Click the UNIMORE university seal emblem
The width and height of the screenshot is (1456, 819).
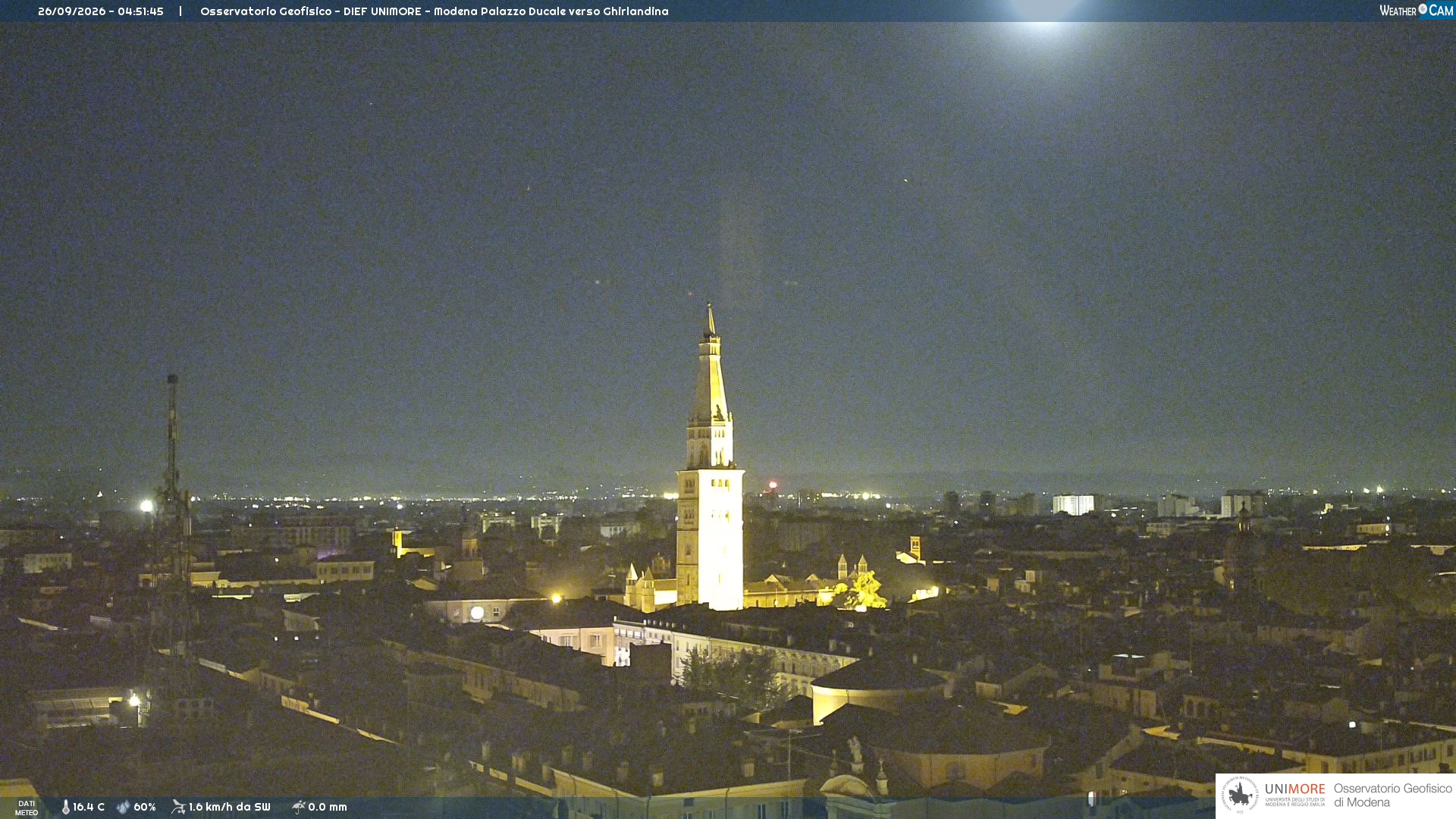[1240, 795]
